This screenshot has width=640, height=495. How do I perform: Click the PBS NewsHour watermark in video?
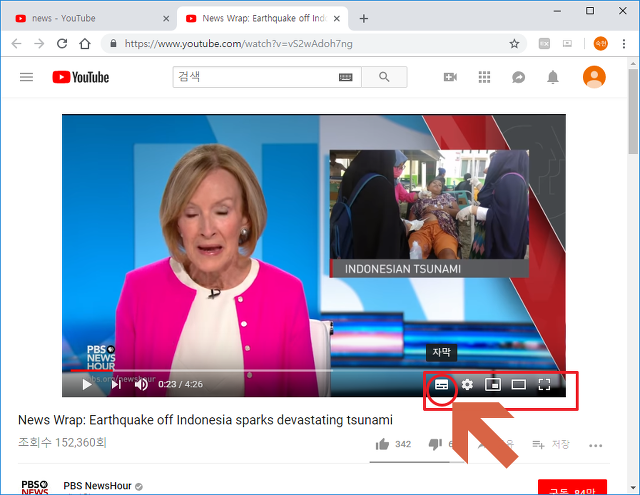(101, 357)
